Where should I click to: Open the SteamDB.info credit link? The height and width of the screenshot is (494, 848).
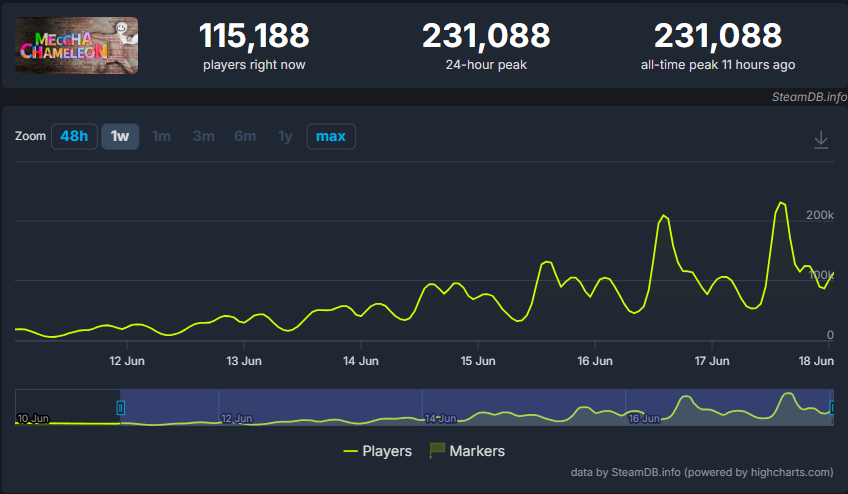[x=809, y=97]
